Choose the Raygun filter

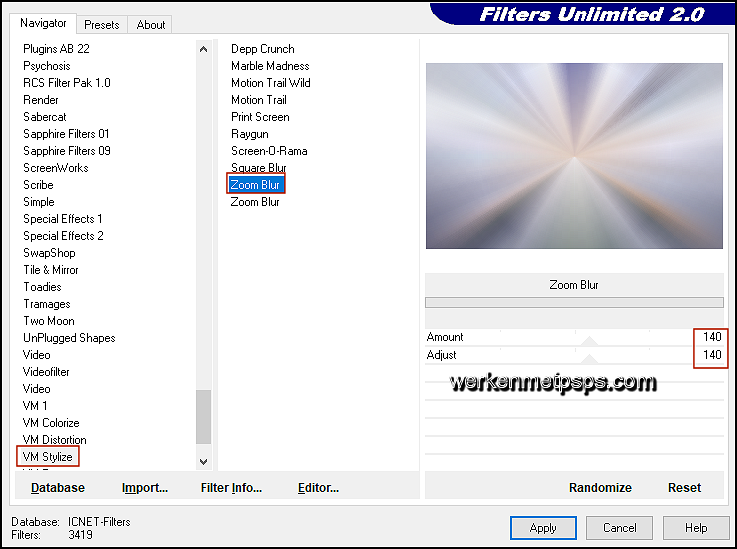[250, 134]
